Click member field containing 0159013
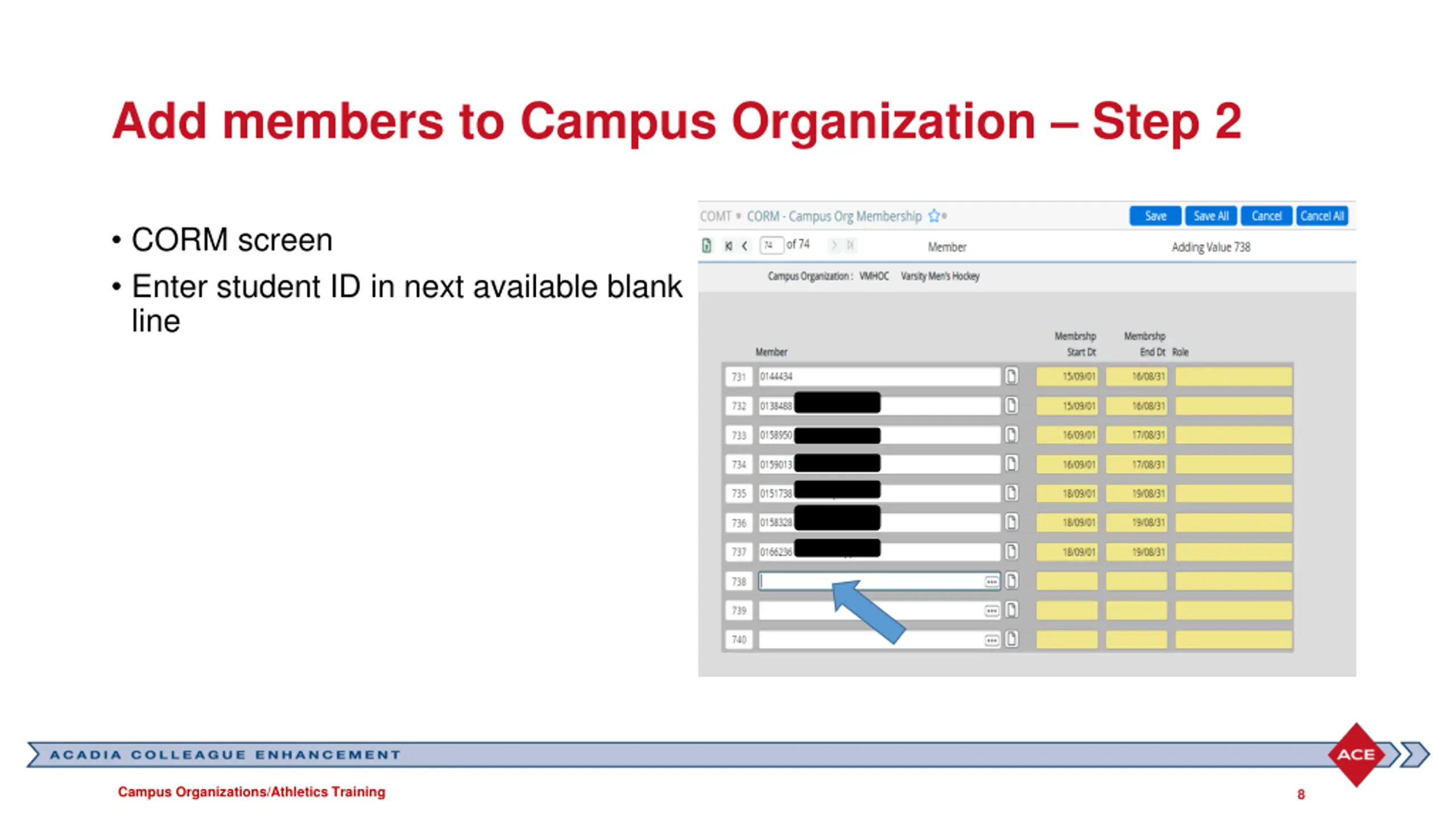The height and width of the screenshot is (819, 1456). [879, 464]
